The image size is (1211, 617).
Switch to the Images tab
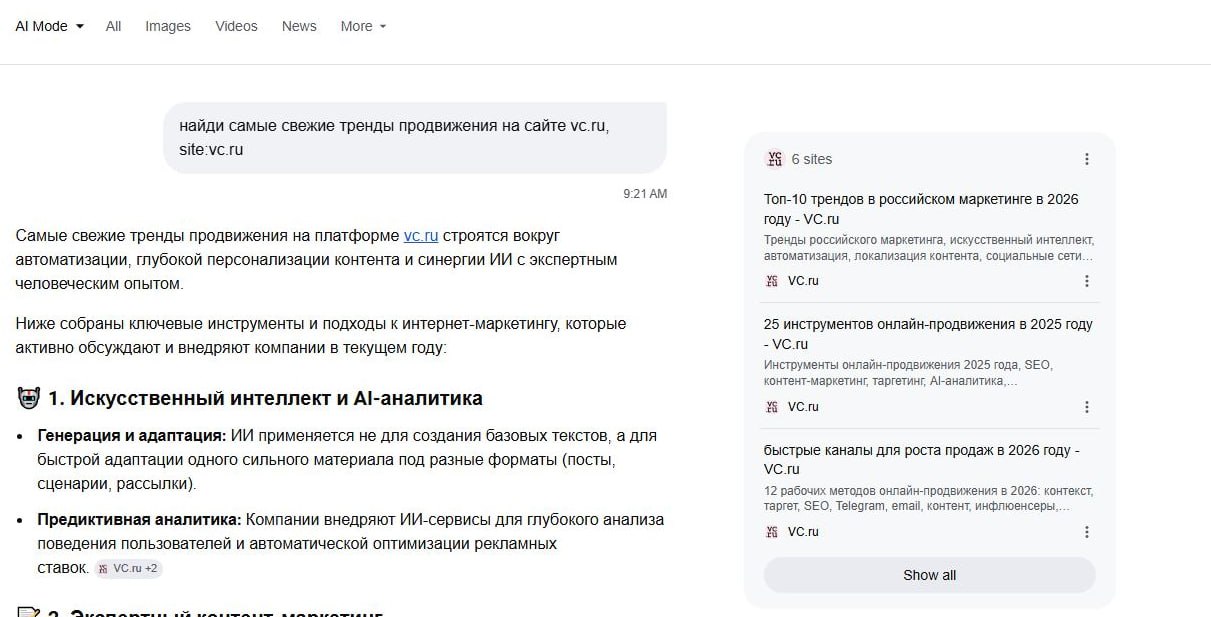168,26
